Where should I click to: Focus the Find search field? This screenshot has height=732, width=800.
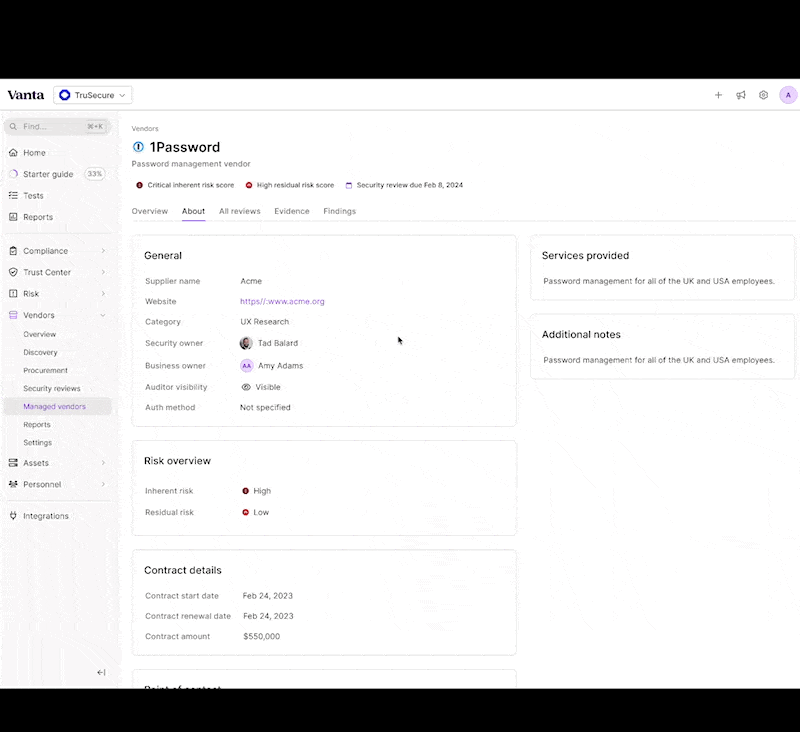pyautogui.click(x=58, y=127)
